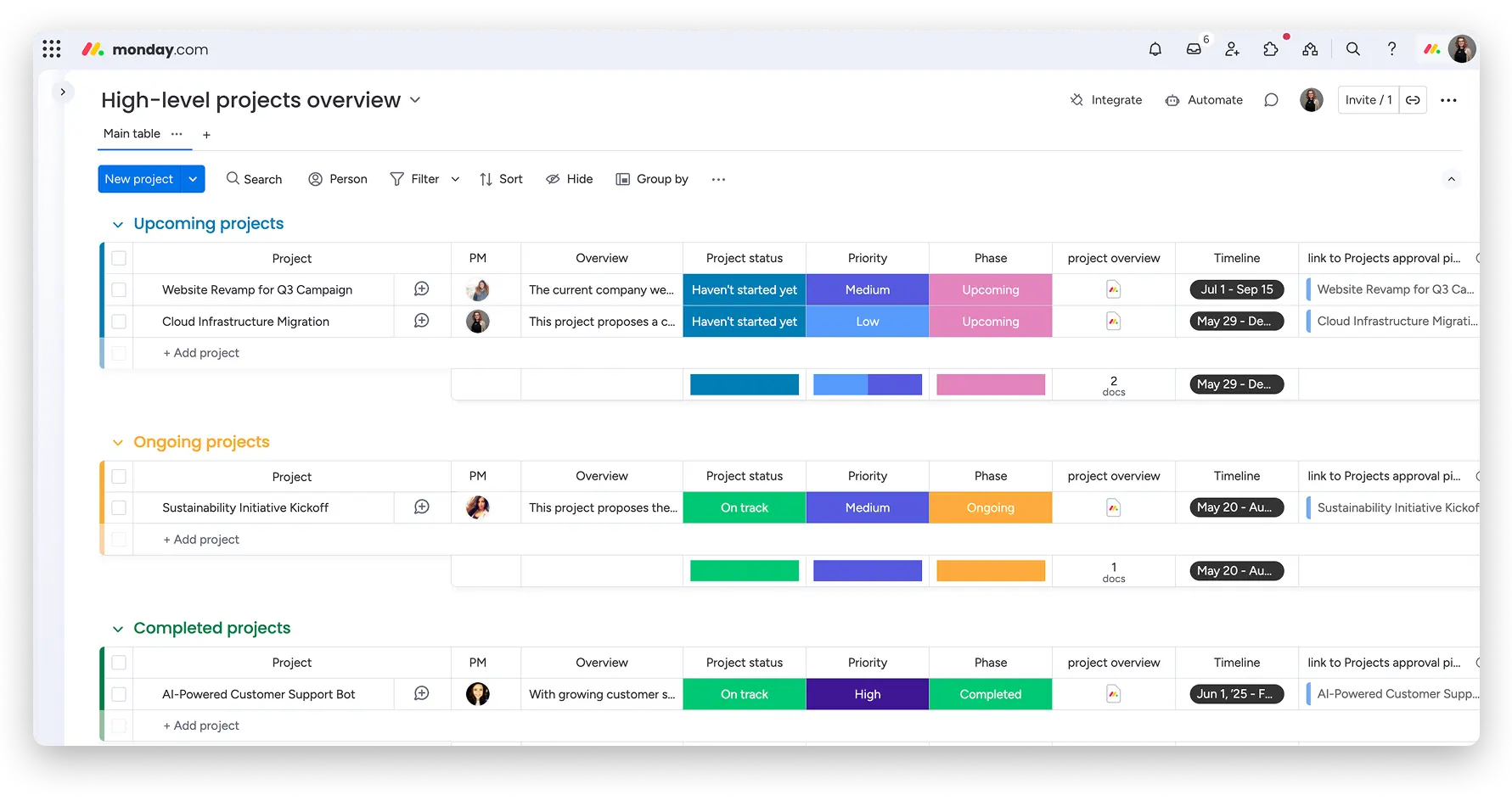
Task: Open the Sort menu
Action: coord(501,179)
